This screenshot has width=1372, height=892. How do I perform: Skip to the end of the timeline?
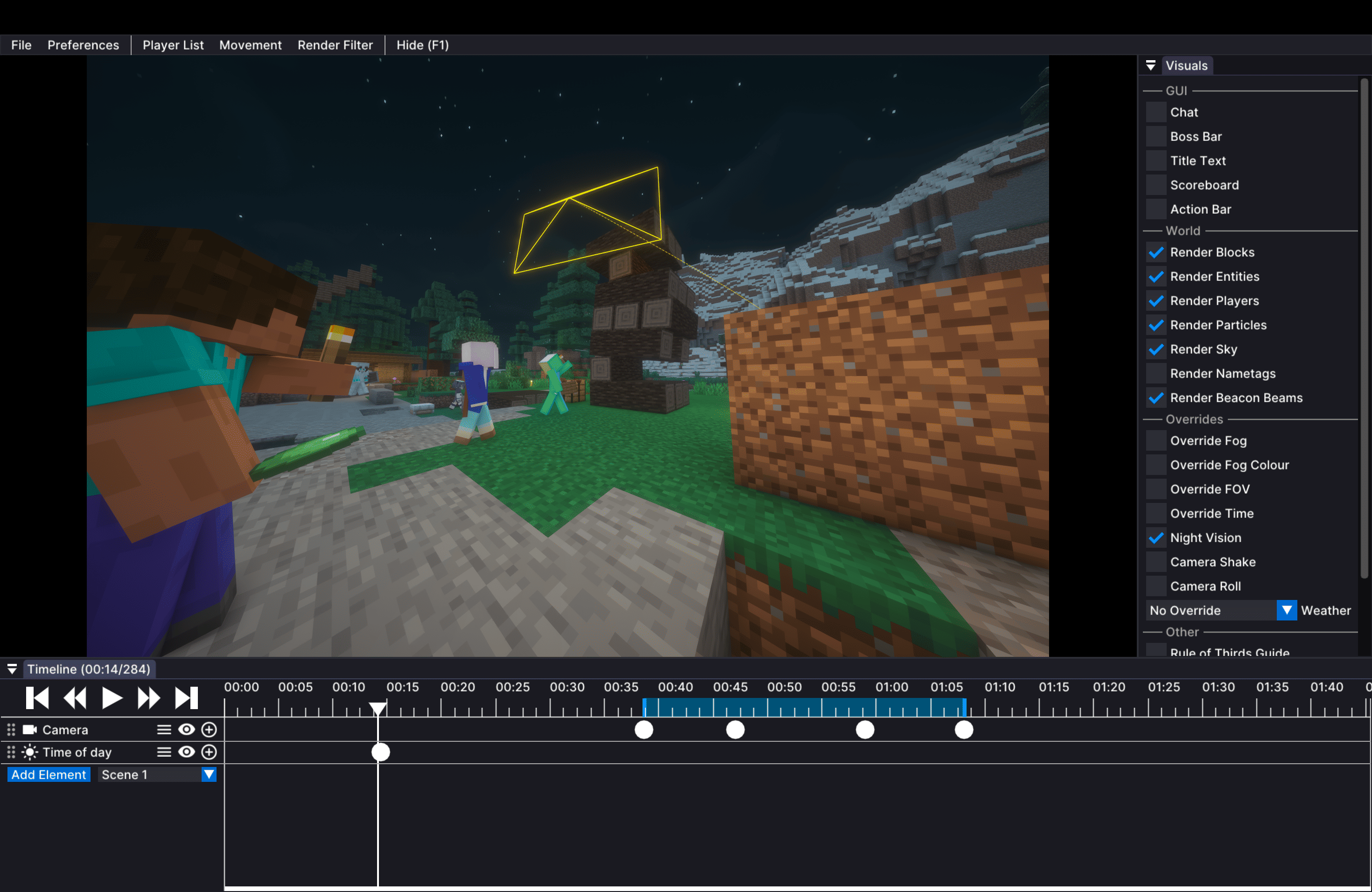coord(186,698)
